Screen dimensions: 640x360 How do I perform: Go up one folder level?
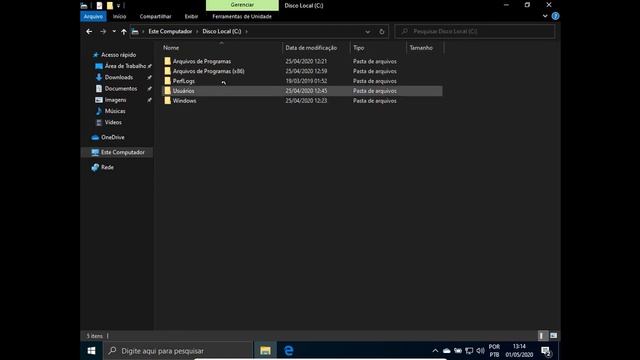pyautogui.click(x=124, y=31)
